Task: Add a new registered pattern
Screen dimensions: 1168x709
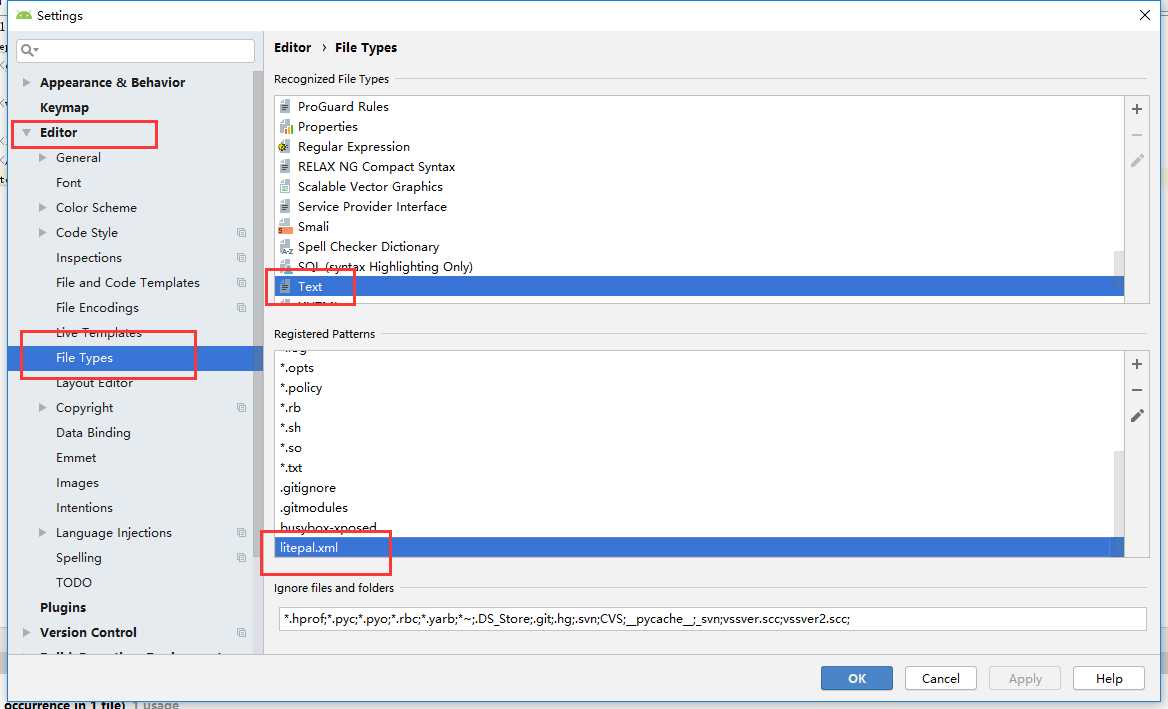Action: tap(1137, 364)
